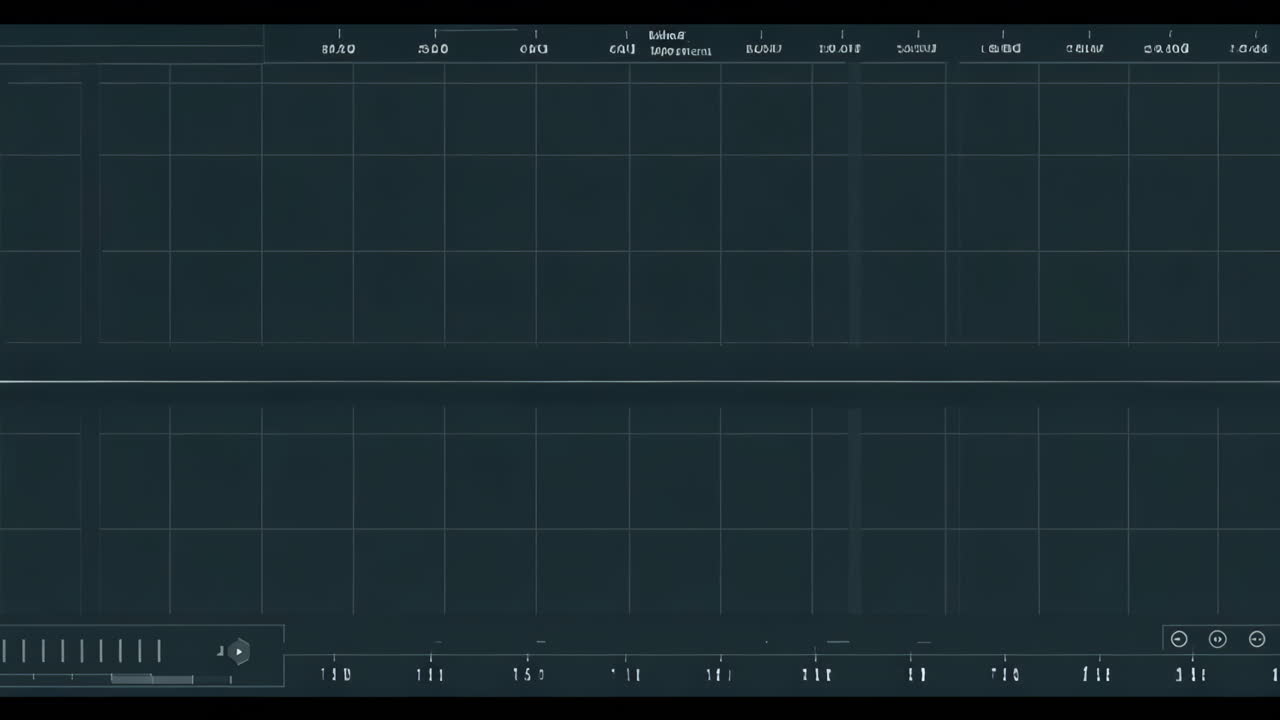This screenshot has width=1280, height=720.
Task: Toggle the first meter segment
Action: tap(3, 649)
